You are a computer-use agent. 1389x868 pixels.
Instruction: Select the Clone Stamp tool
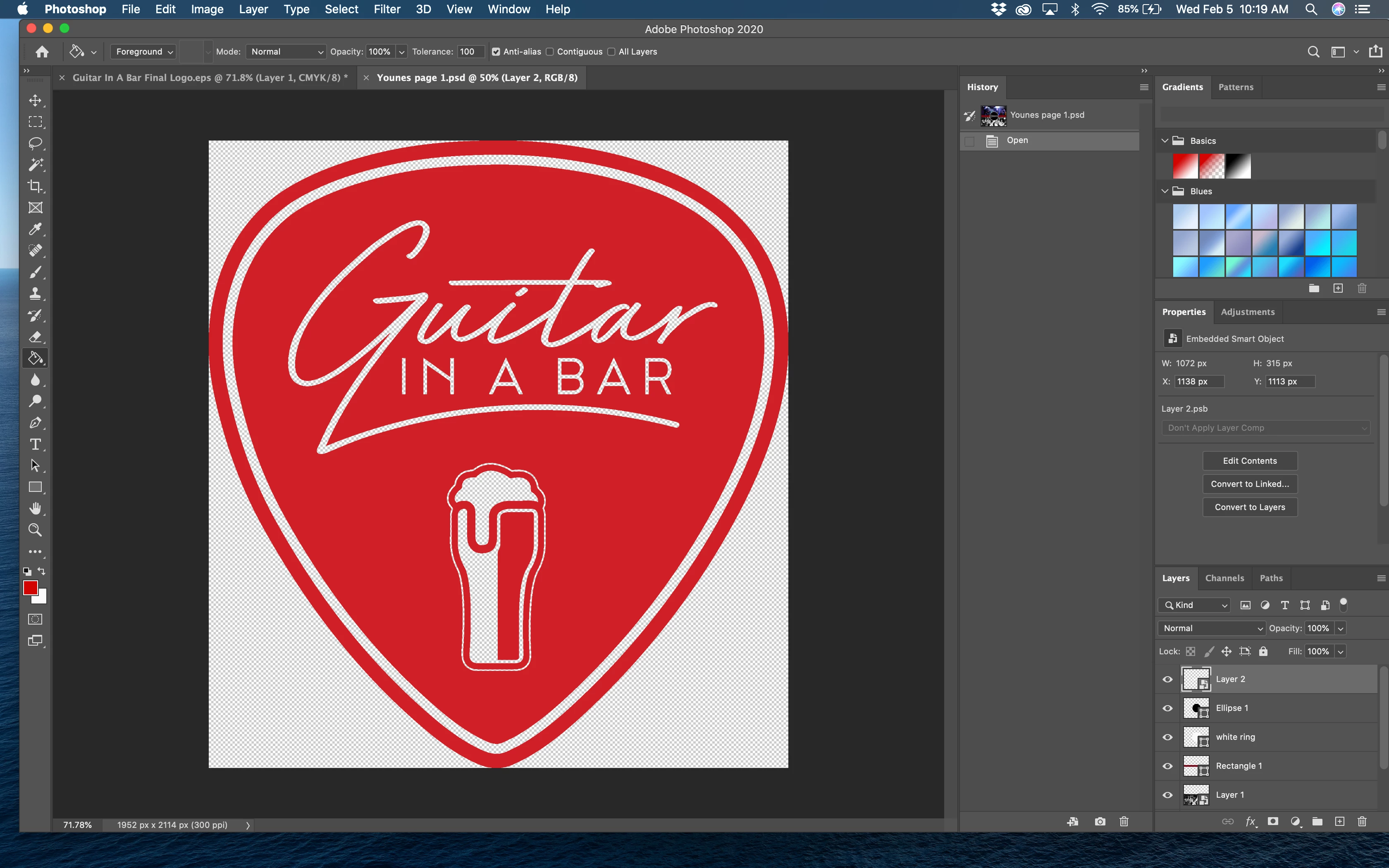(x=36, y=294)
